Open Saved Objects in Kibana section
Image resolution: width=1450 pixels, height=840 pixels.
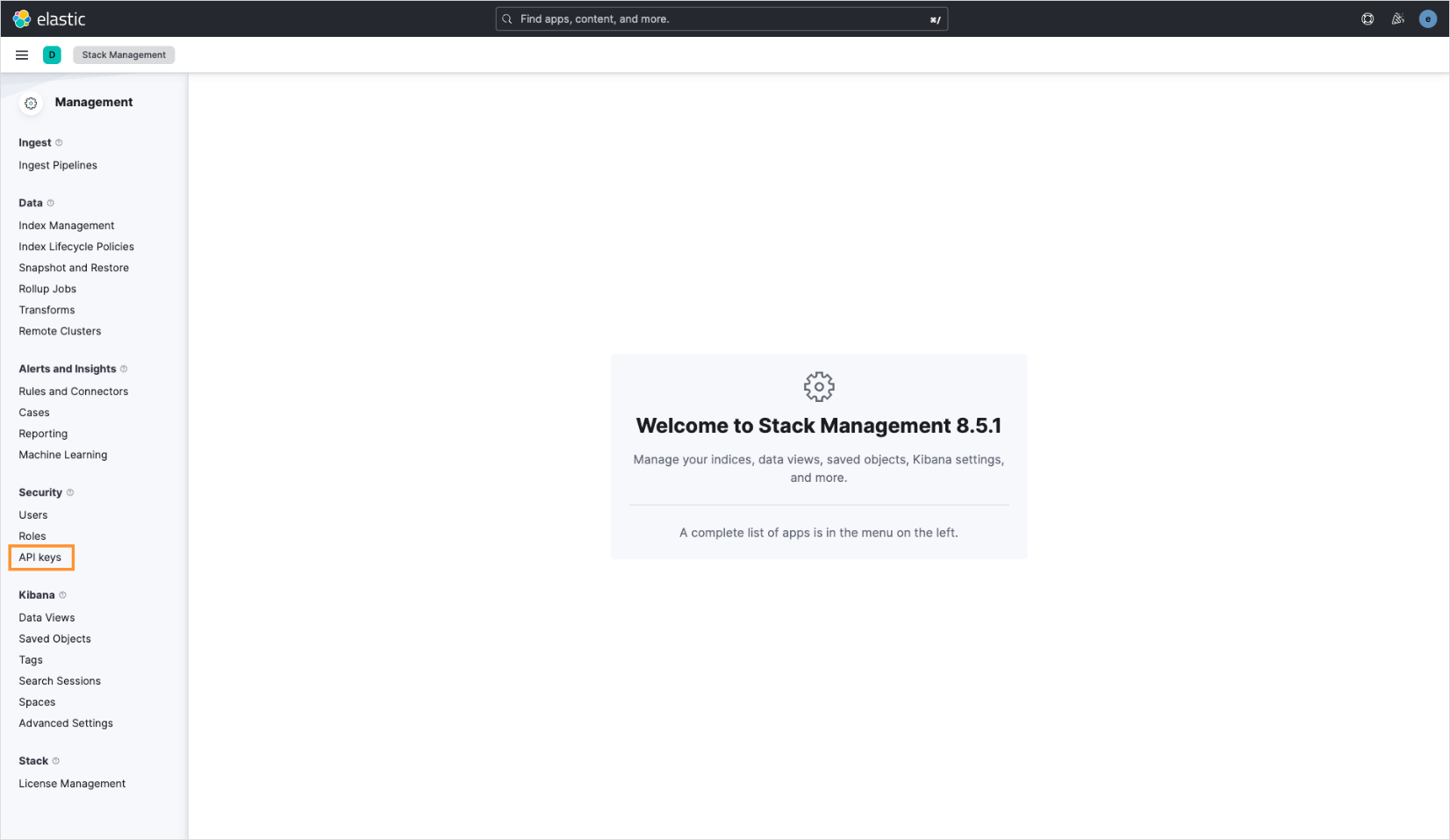[x=54, y=639]
